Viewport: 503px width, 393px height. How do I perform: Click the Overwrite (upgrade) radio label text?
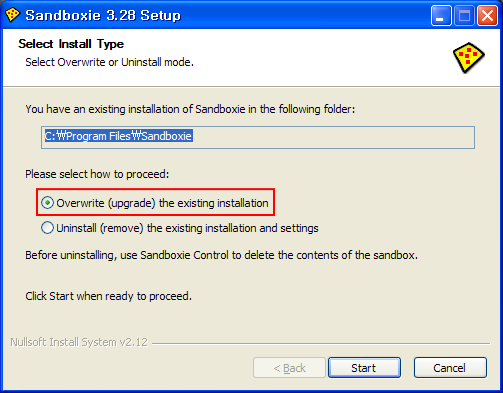[162, 203]
